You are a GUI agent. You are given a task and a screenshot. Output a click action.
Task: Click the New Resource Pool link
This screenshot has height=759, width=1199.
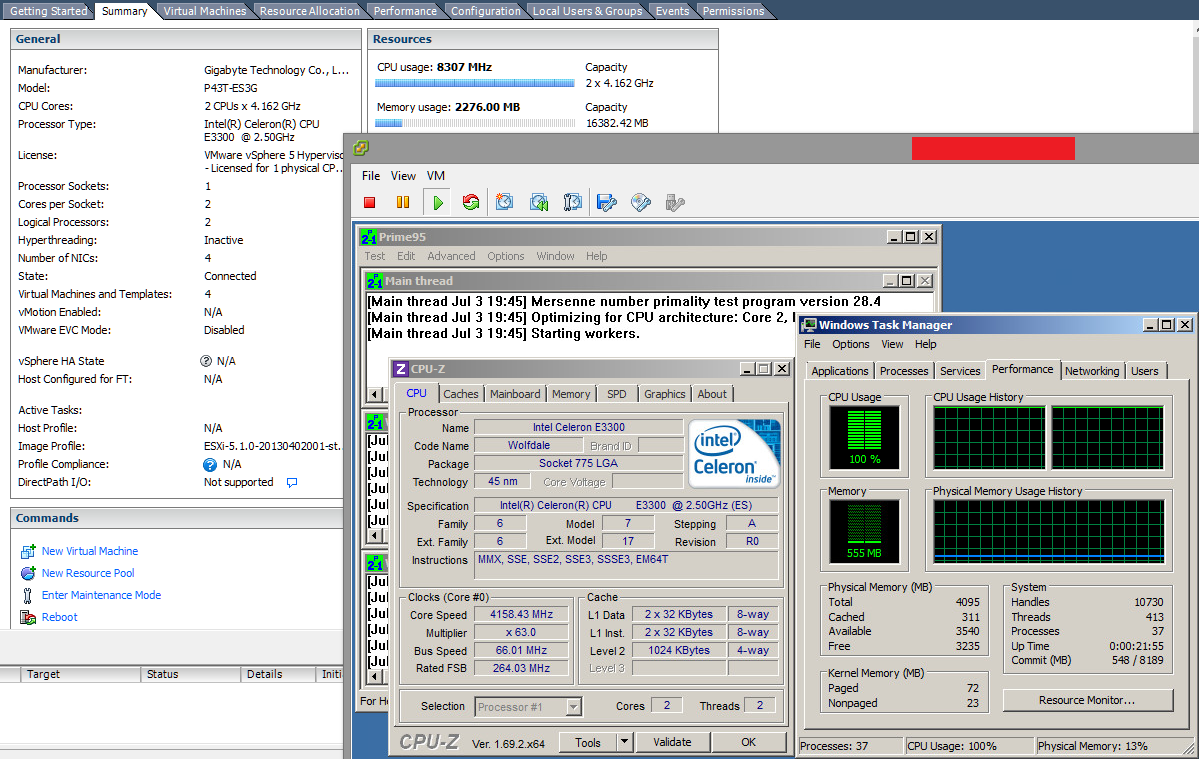tap(88, 573)
